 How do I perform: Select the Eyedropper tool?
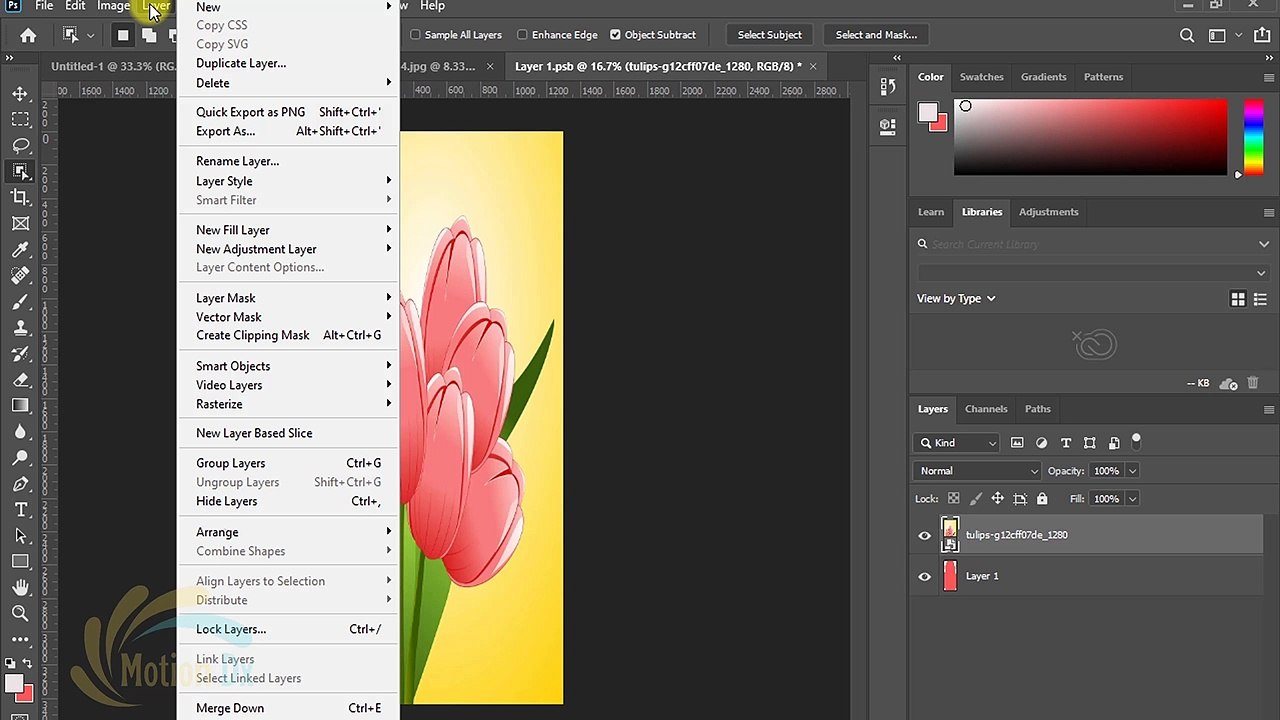pyautogui.click(x=20, y=250)
